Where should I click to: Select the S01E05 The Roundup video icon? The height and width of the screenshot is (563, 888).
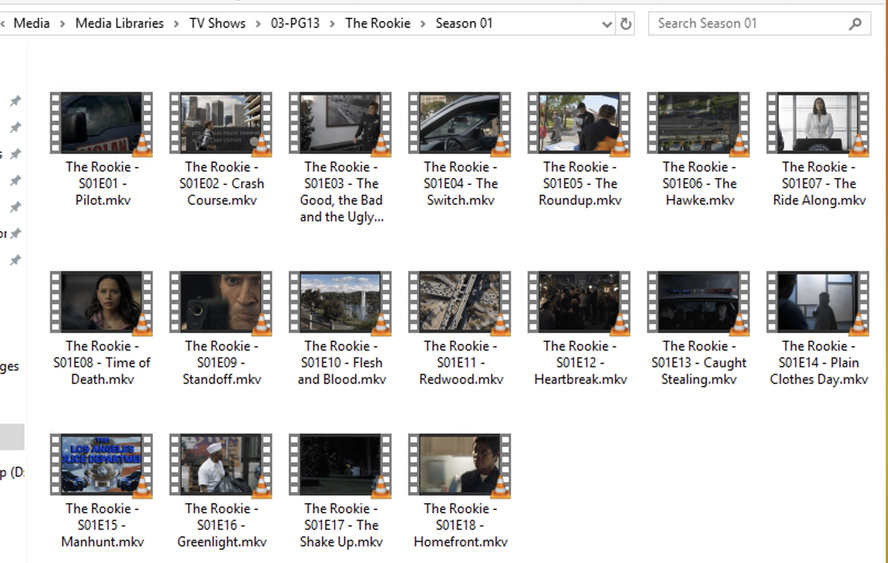pos(579,123)
